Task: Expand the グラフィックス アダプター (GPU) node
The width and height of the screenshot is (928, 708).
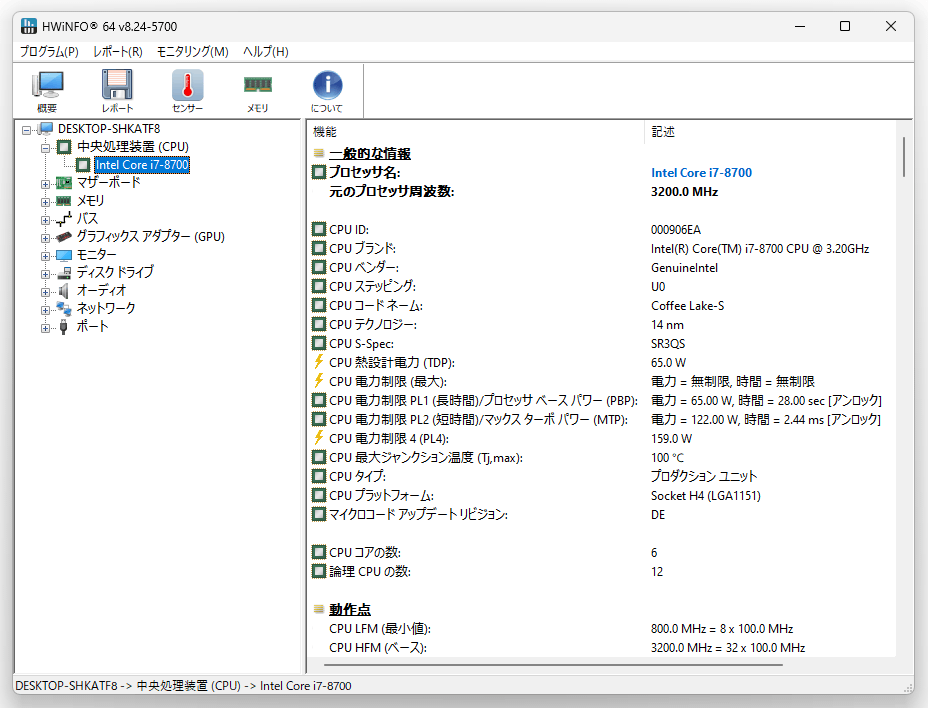Action: [46, 238]
